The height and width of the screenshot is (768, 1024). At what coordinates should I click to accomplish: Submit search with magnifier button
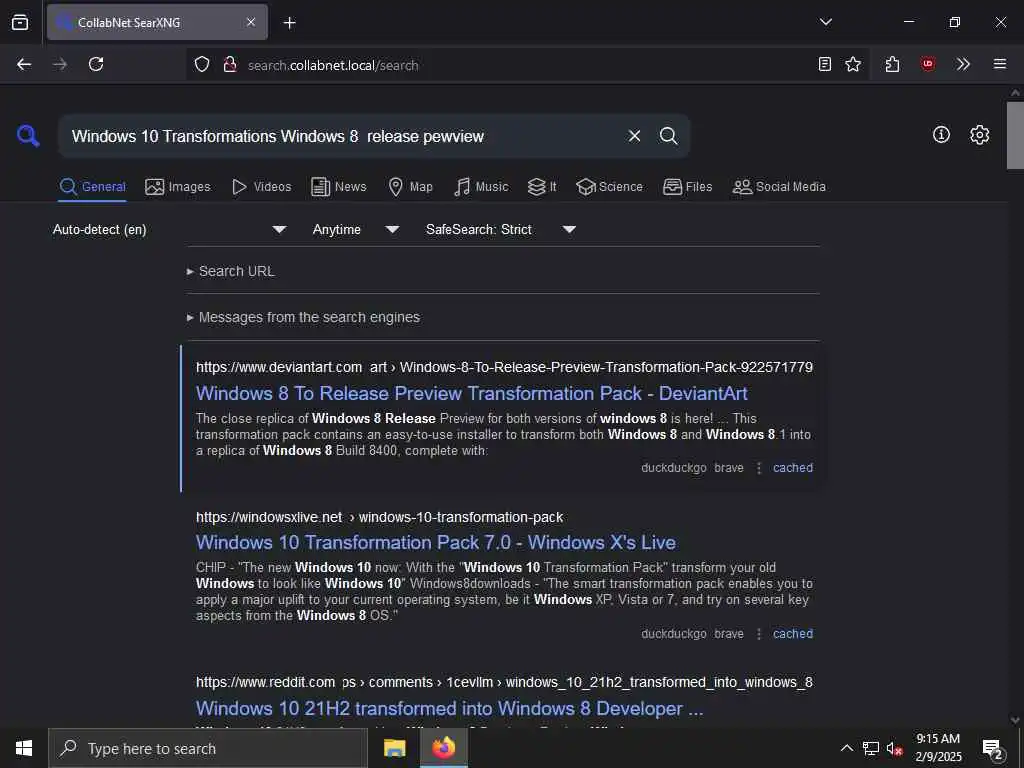668,136
